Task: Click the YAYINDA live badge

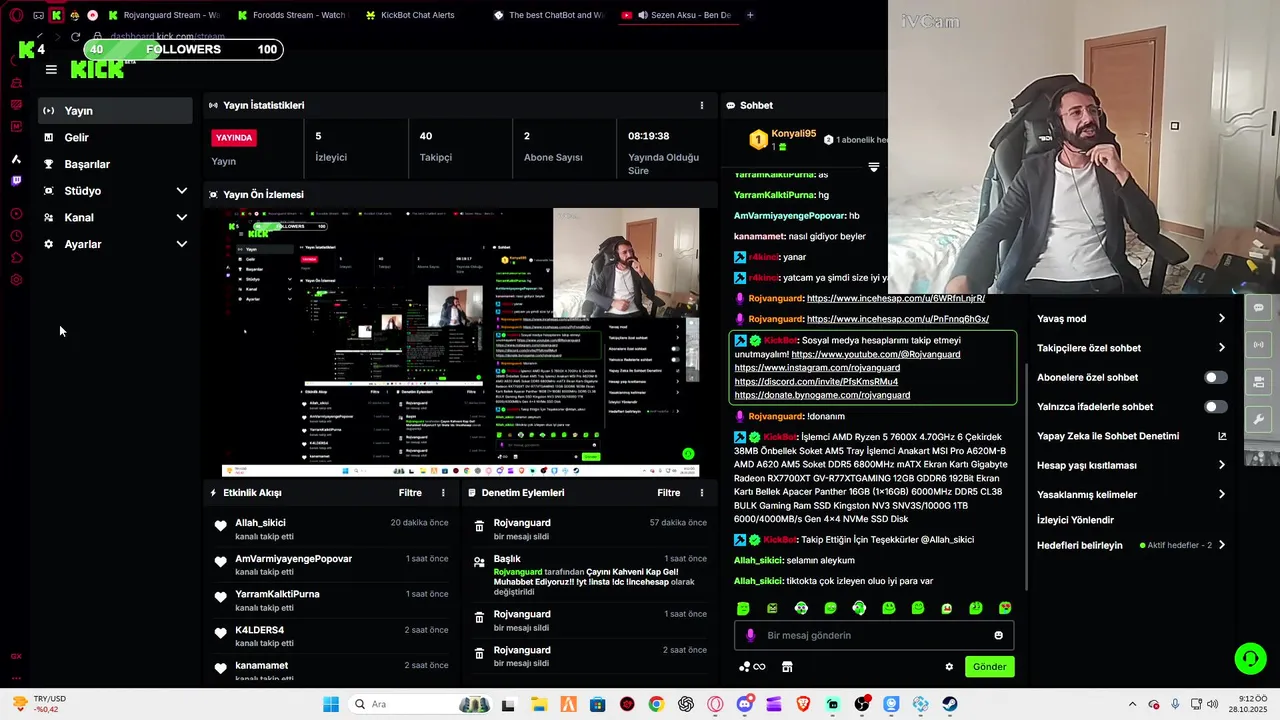Action: 234,137
